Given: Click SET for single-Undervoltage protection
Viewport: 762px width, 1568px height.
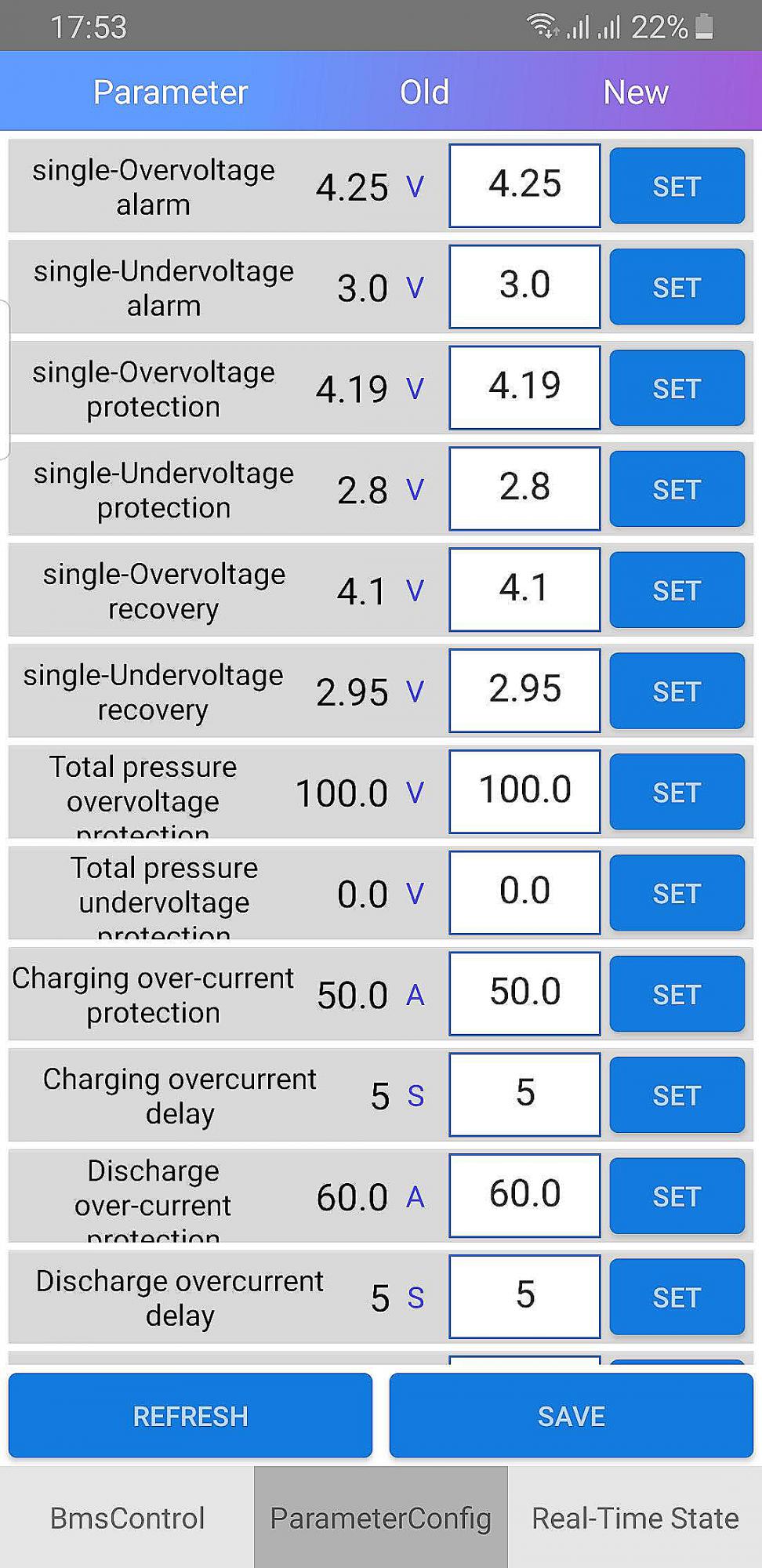Looking at the screenshot, I should pos(677,489).
